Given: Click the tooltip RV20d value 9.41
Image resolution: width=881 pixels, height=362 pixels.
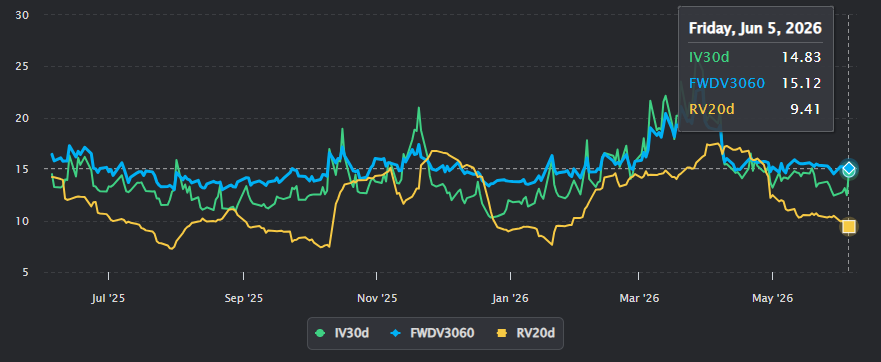Looking at the screenshot, I should pos(806,109).
